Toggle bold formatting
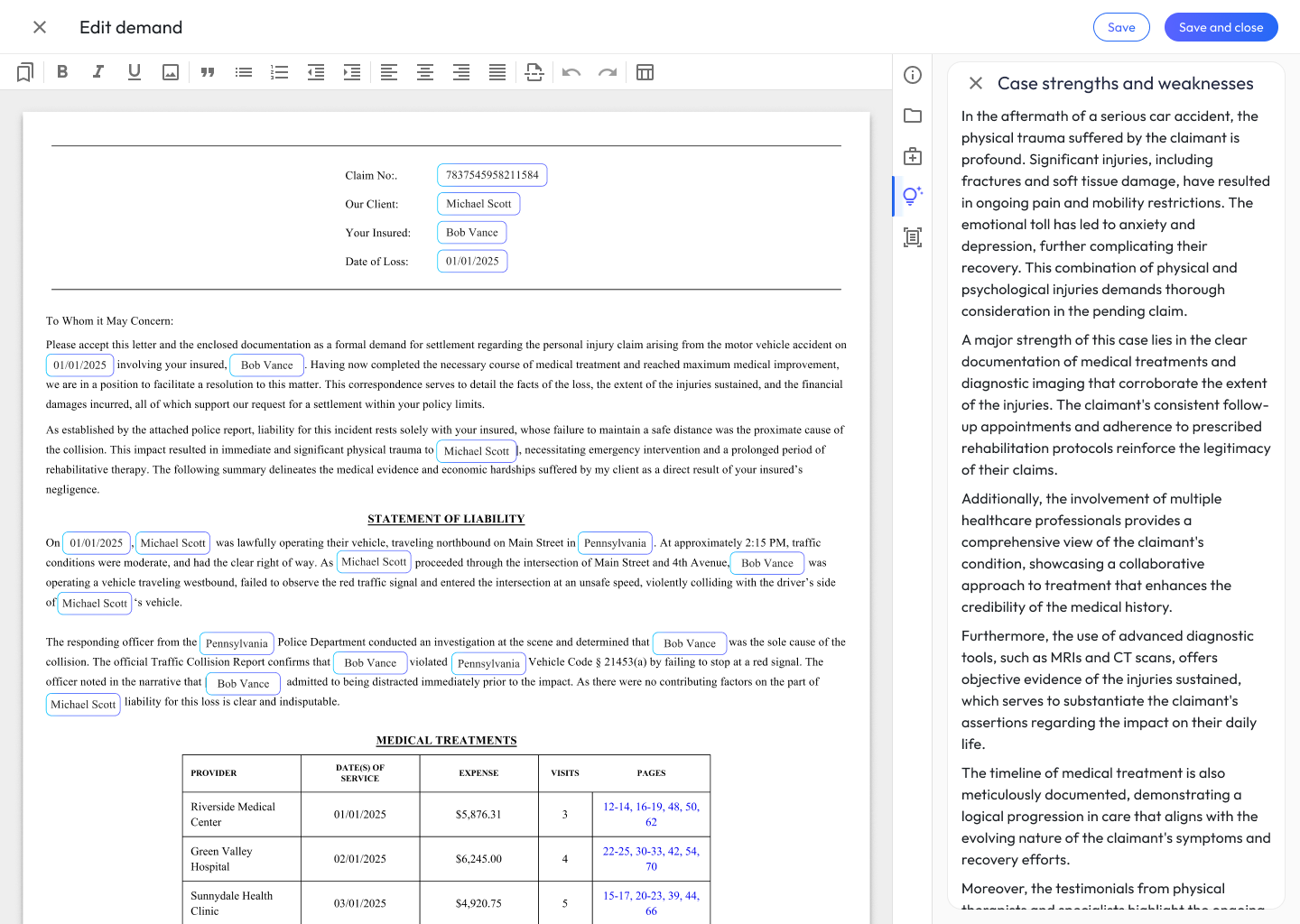 coord(62,72)
